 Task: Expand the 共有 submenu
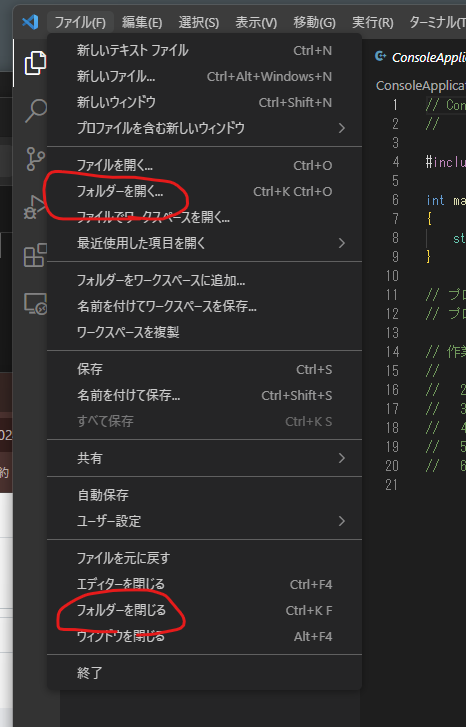pyautogui.click(x=204, y=459)
